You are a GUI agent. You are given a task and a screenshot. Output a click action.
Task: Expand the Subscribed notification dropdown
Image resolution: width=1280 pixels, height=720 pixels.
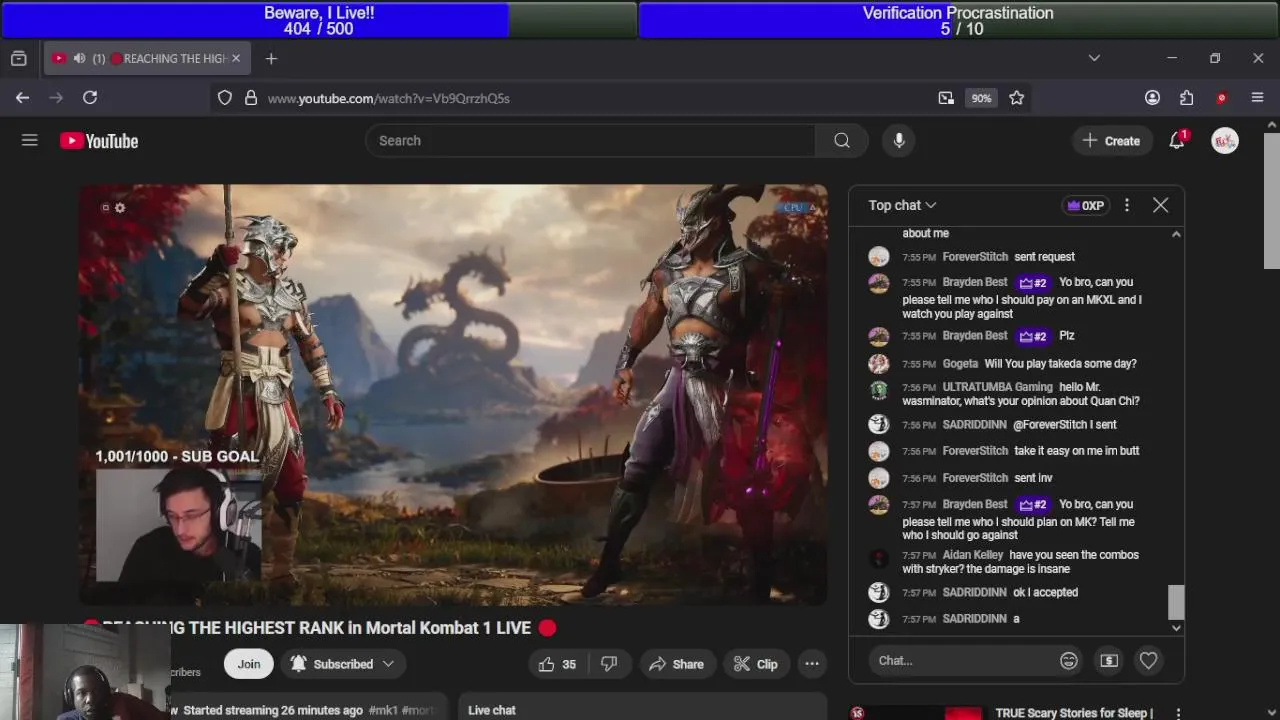(342, 664)
